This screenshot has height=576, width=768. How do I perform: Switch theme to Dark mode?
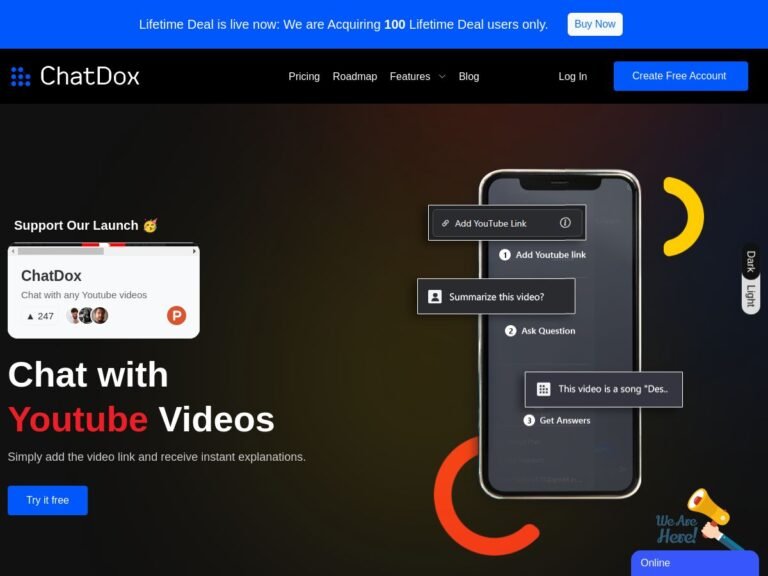coord(750,262)
